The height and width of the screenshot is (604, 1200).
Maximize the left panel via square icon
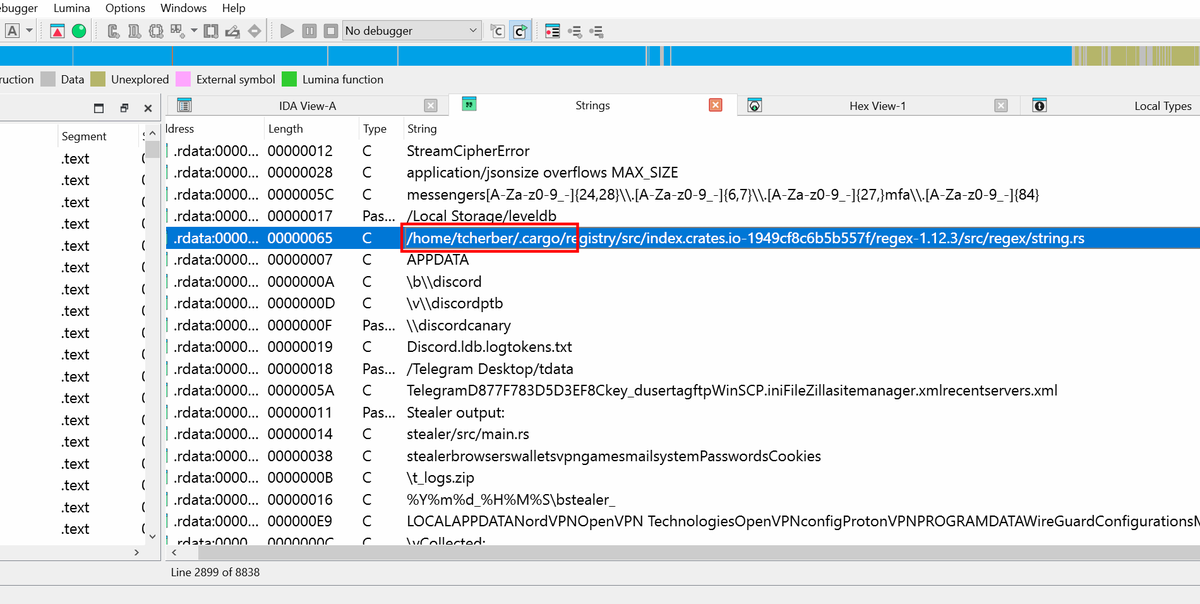pyautogui.click(x=99, y=108)
